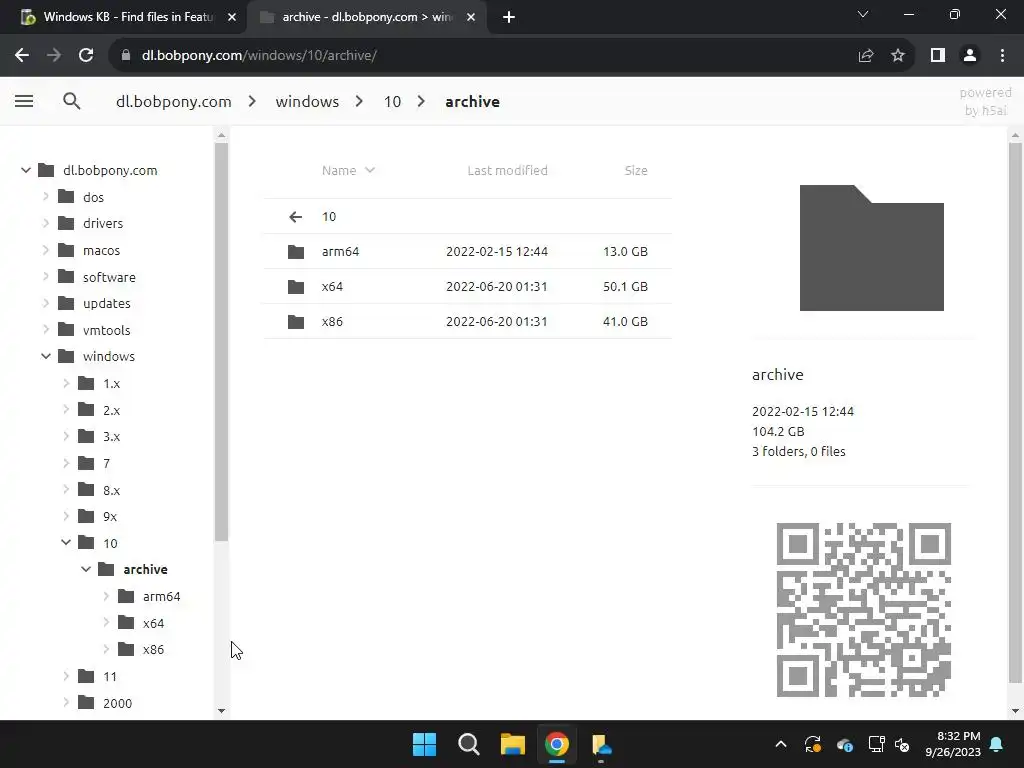
Task: Go to dl.bobpony.com breadcrumb
Action: pos(174,101)
